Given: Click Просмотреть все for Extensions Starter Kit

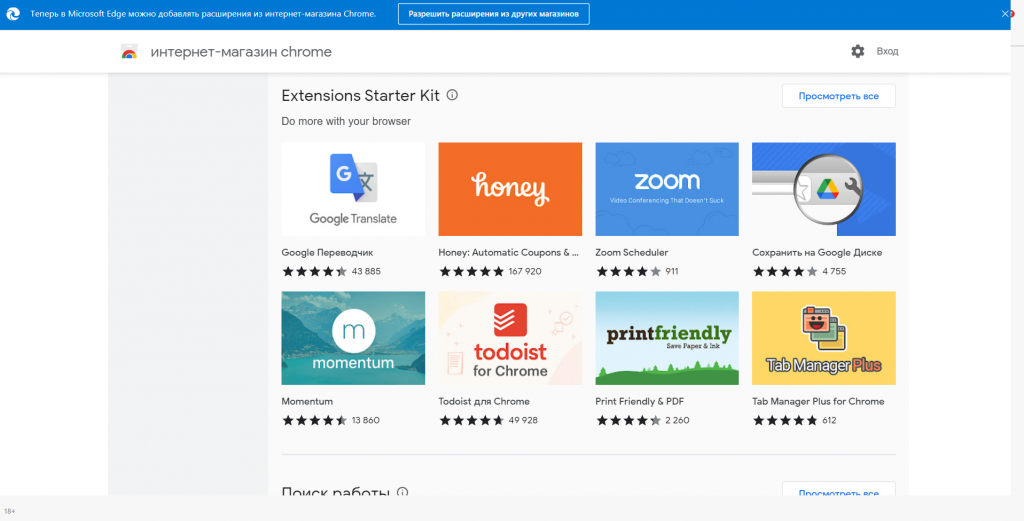Looking at the screenshot, I should point(838,96).
